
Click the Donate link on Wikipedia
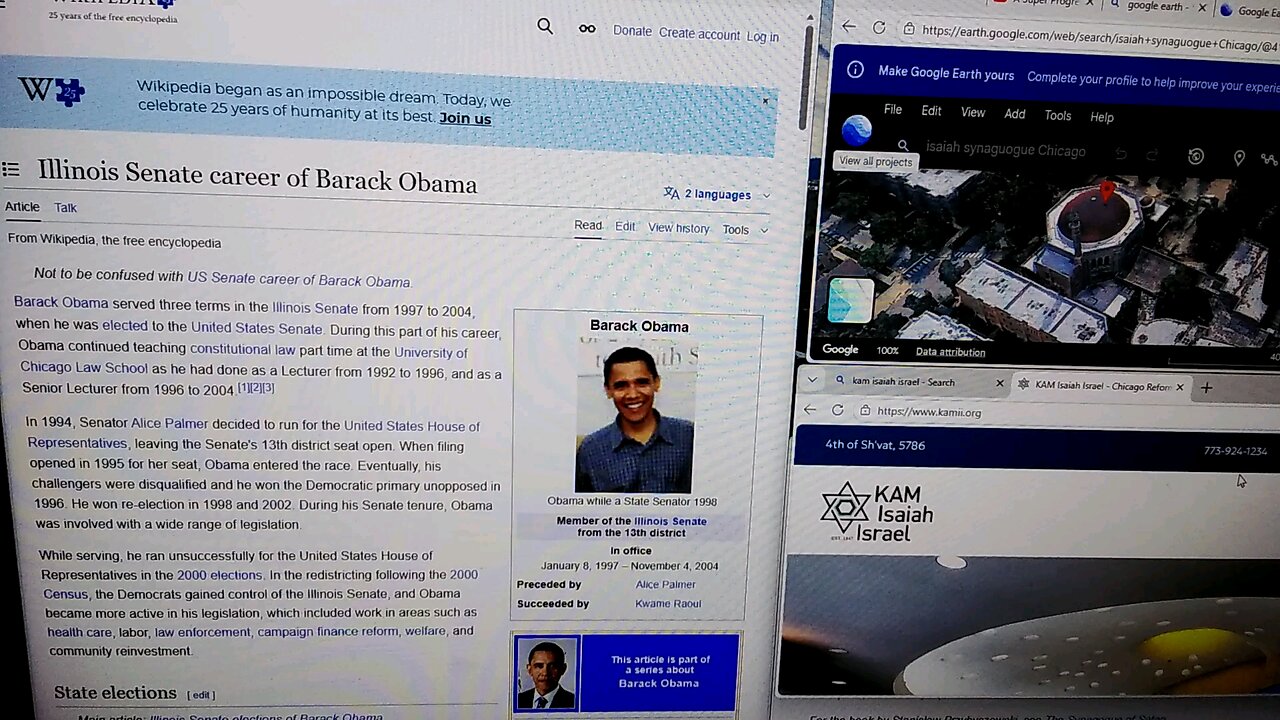632,31
